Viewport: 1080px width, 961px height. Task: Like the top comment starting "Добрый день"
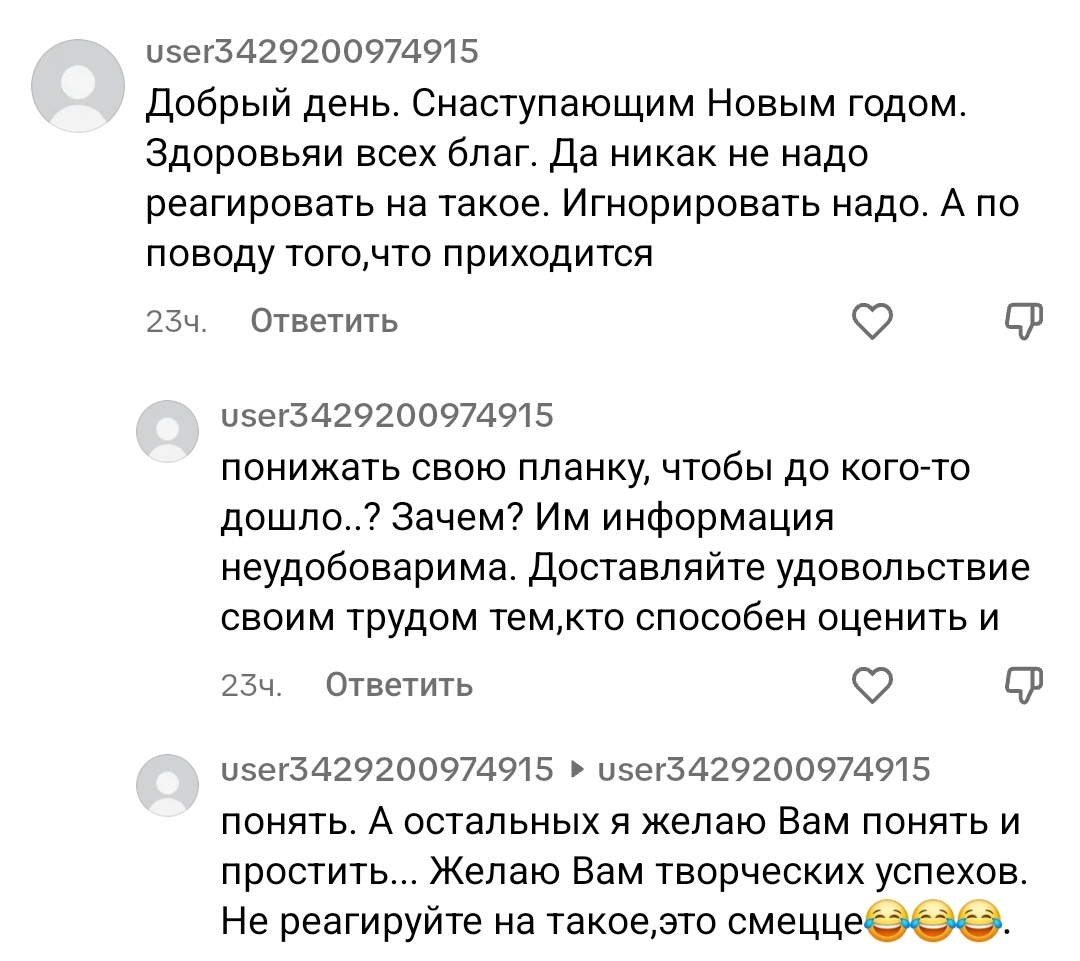(x=871, y=321)
